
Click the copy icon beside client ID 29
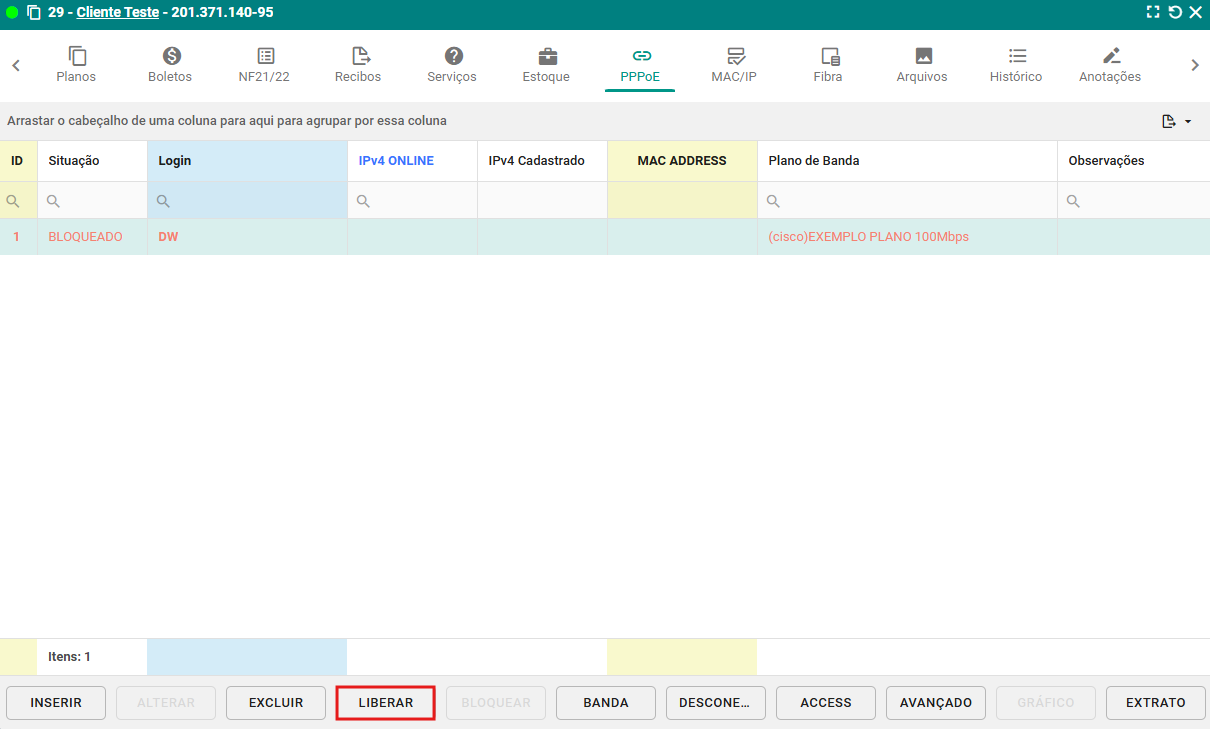(34, 13)
